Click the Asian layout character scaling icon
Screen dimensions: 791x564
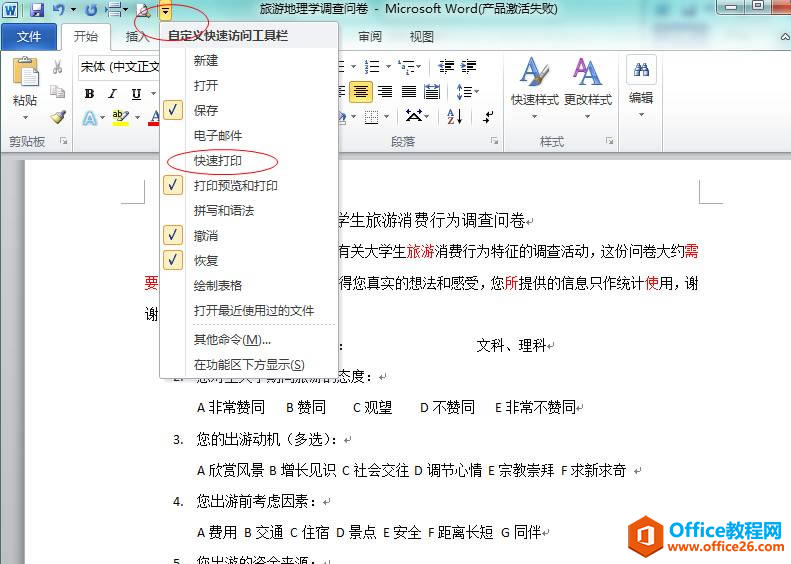pyautogui.click(x=414, y=117)
